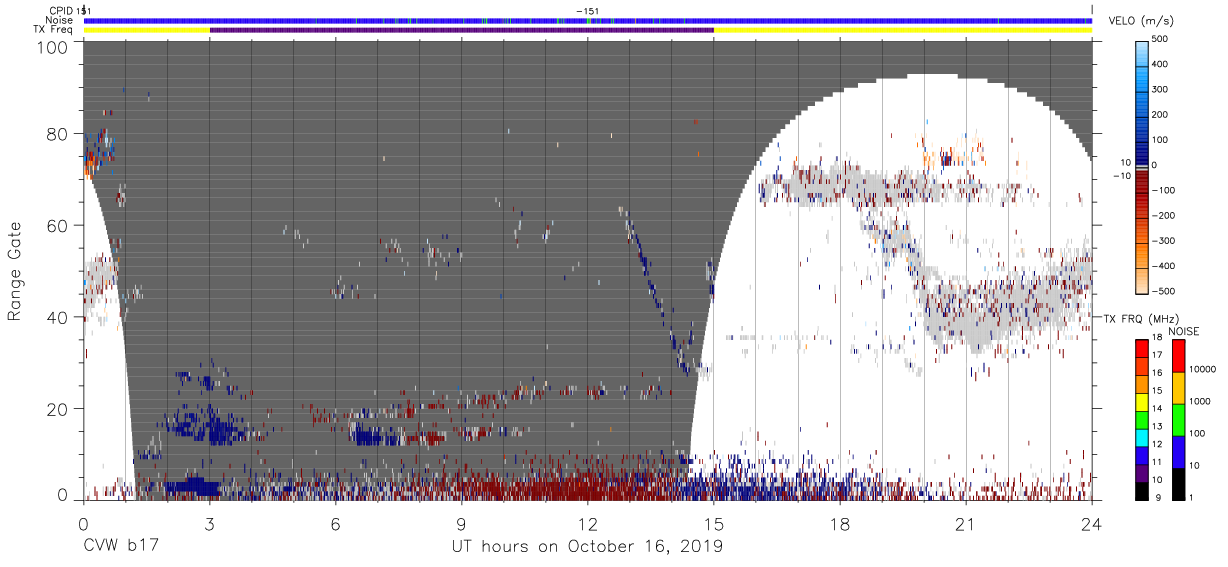Click x-axis tick label 6
Viewport: 1228px width, 567px height.
335,525
